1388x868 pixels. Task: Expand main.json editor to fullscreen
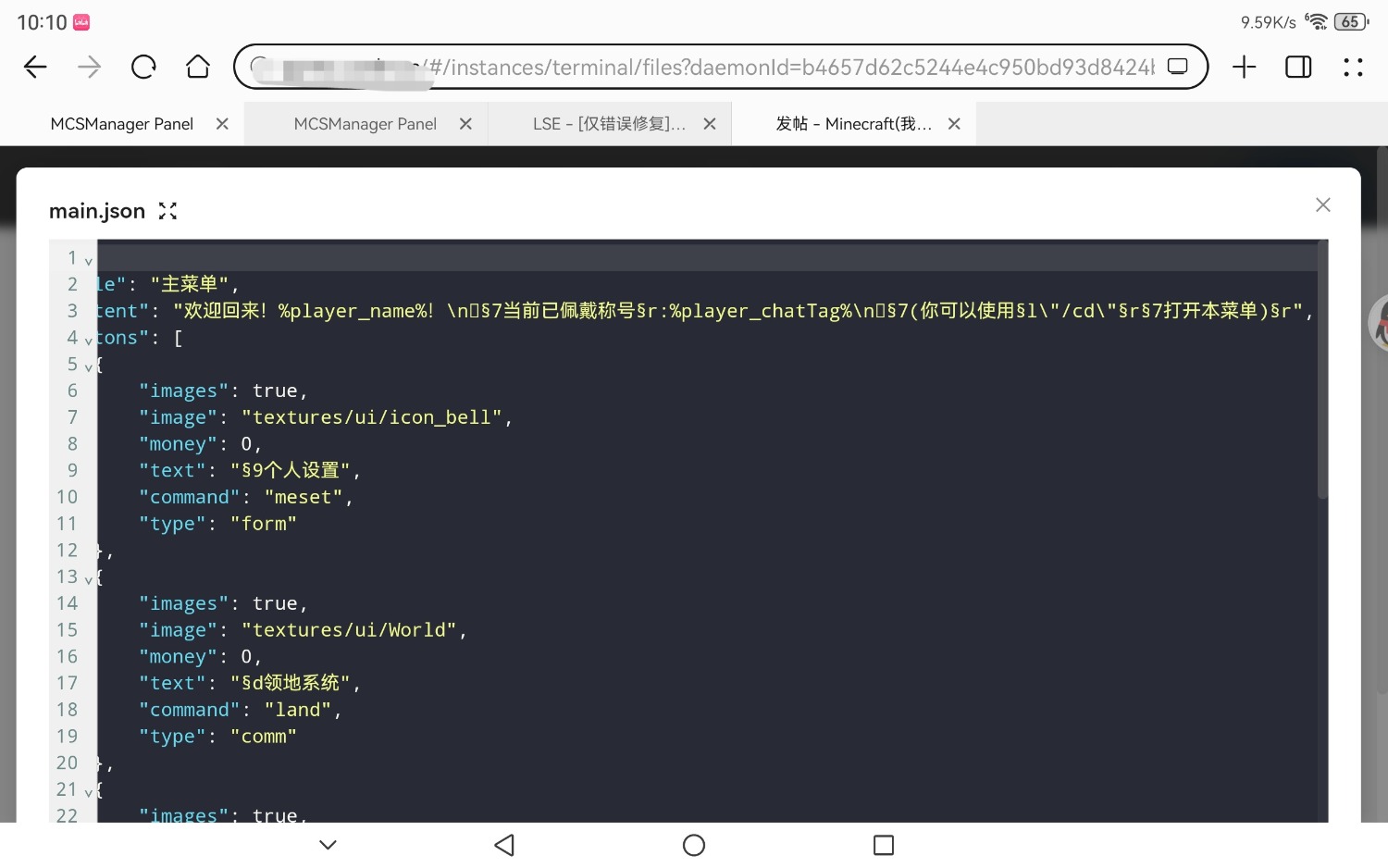(167, 211)
